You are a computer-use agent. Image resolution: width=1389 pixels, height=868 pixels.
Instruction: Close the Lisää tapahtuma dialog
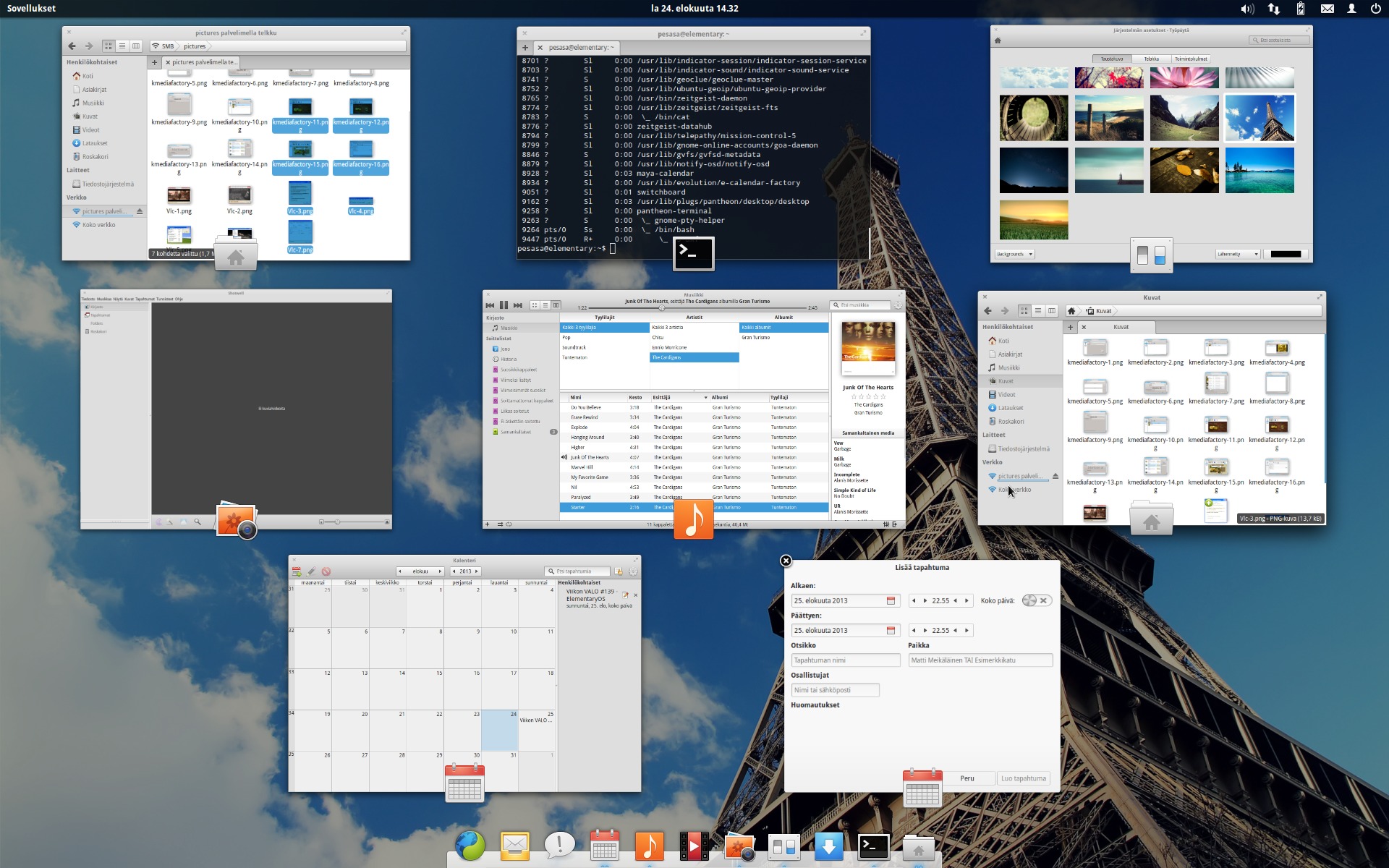(786, 561)
